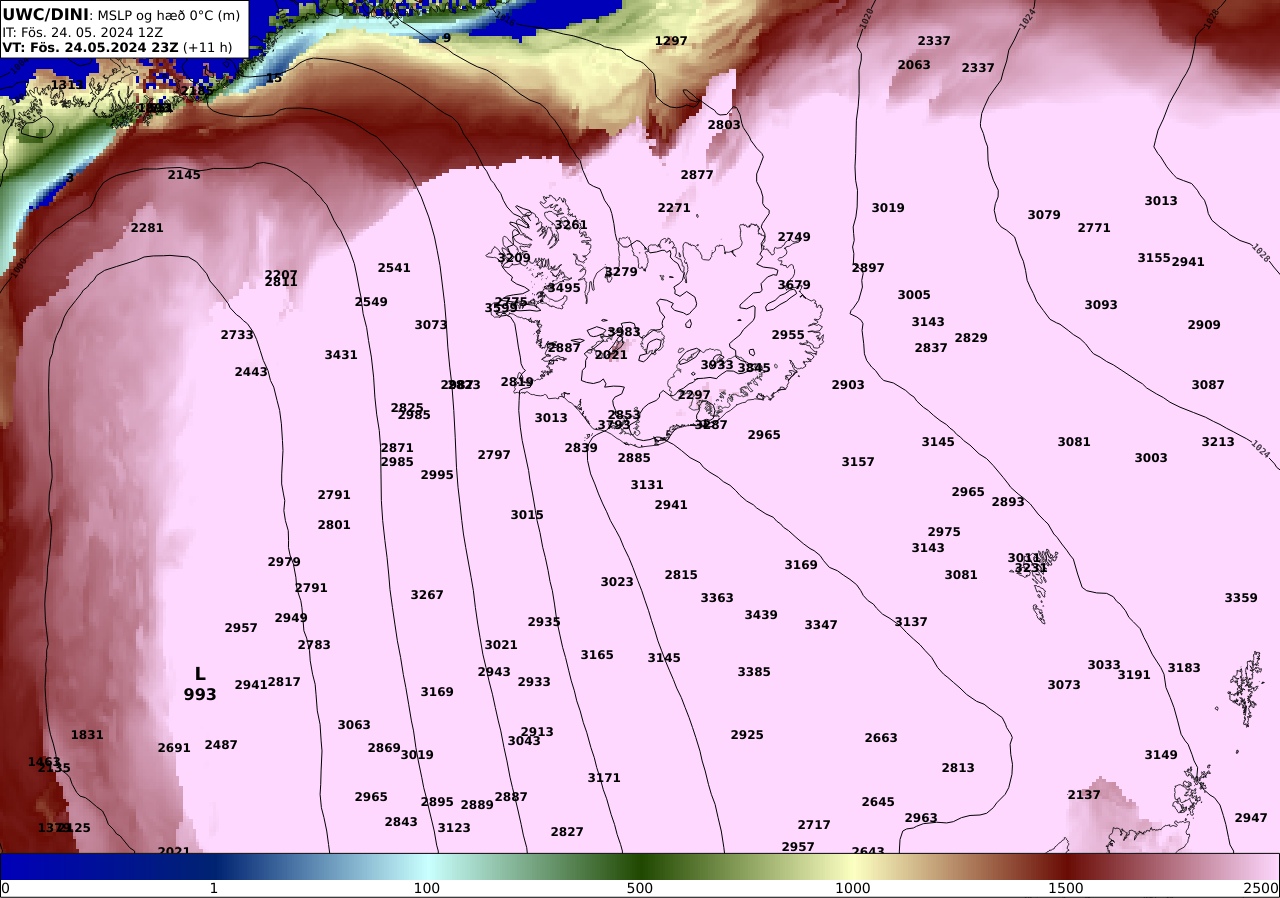Click the 2963 height value

tap(921, 818)
